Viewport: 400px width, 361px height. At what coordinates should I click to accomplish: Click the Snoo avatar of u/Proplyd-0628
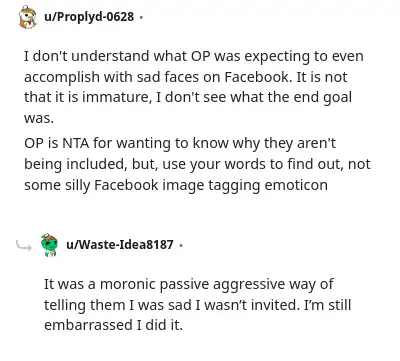(27, 17)
